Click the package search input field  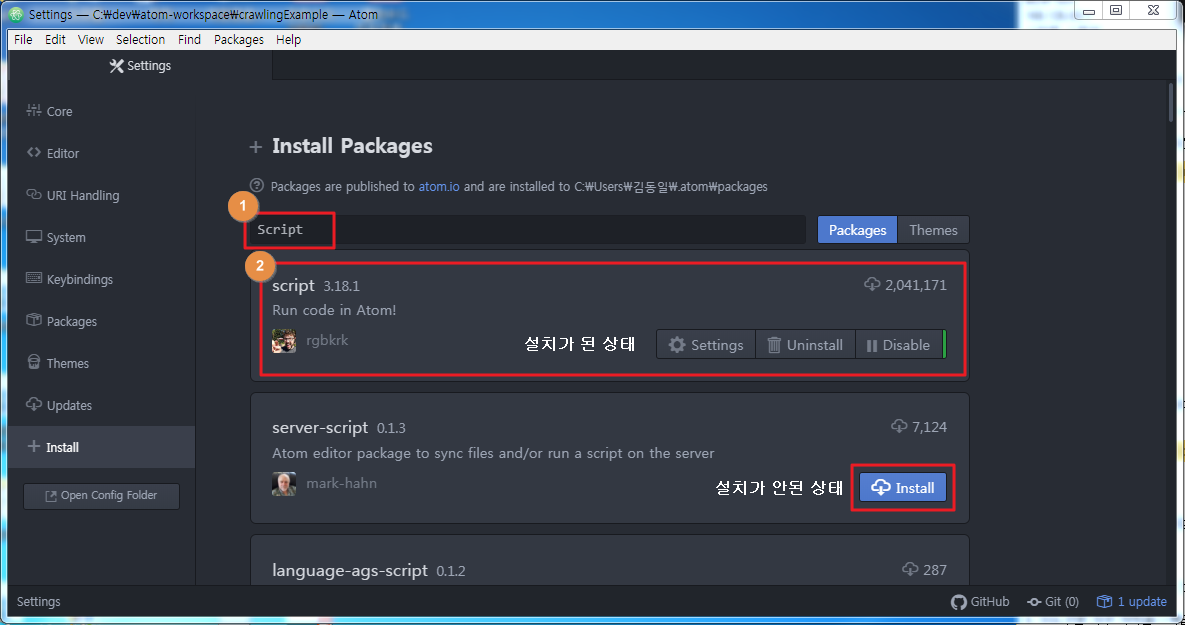pyautogui.click(x=528, y=230)
